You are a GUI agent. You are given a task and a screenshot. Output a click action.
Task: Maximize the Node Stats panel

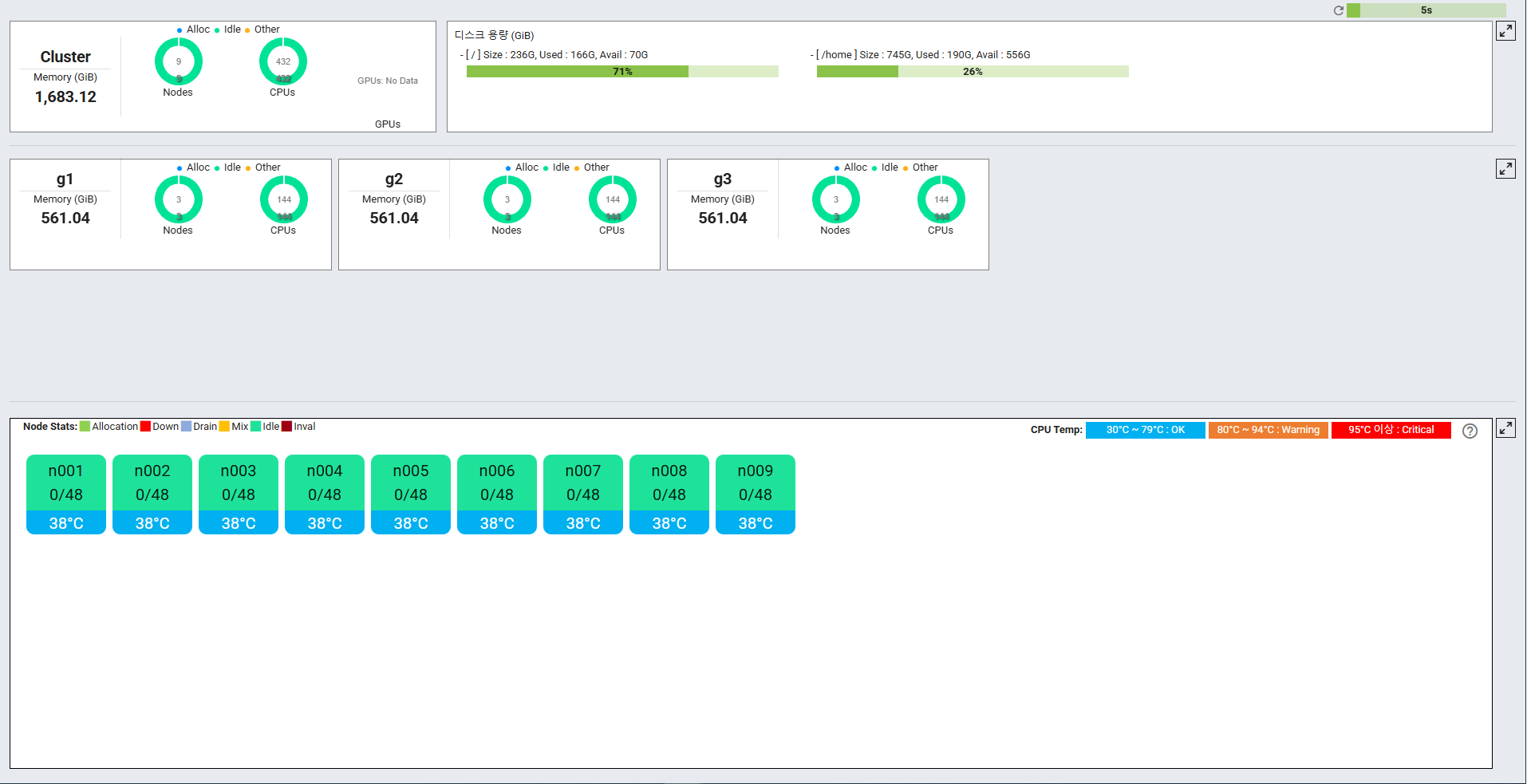pyautogui.click(x=1505, y=428)
